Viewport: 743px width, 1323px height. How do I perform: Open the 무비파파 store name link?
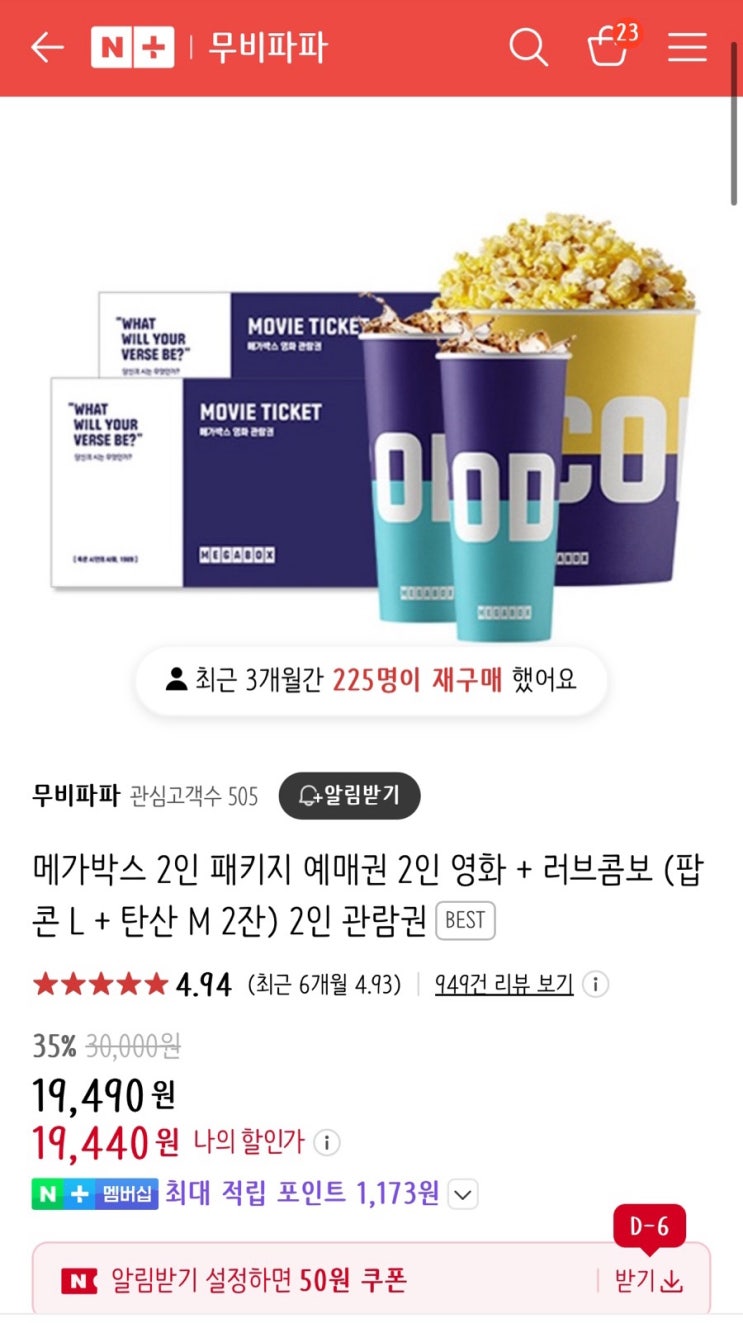pyautogui.click(x=75, y=795)
